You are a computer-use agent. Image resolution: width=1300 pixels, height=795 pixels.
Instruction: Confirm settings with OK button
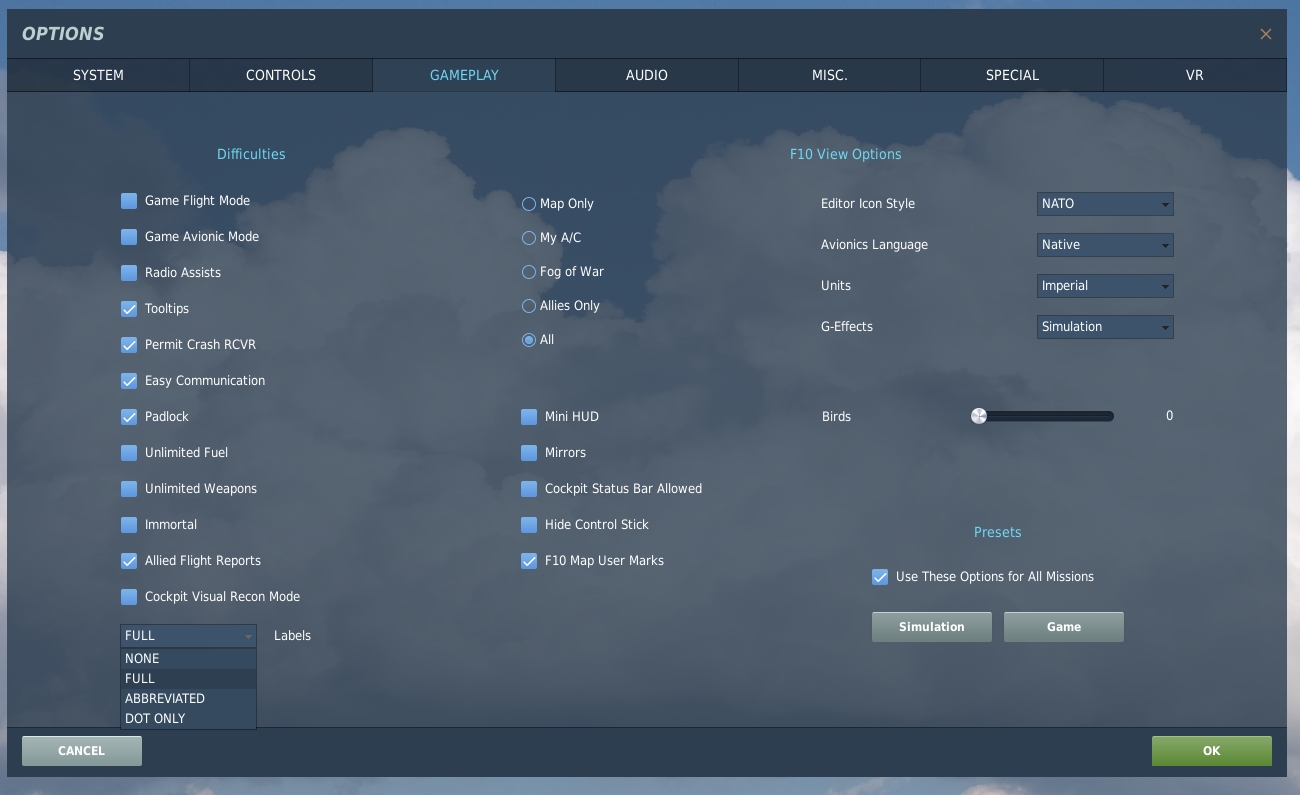tap(1212, 751)
